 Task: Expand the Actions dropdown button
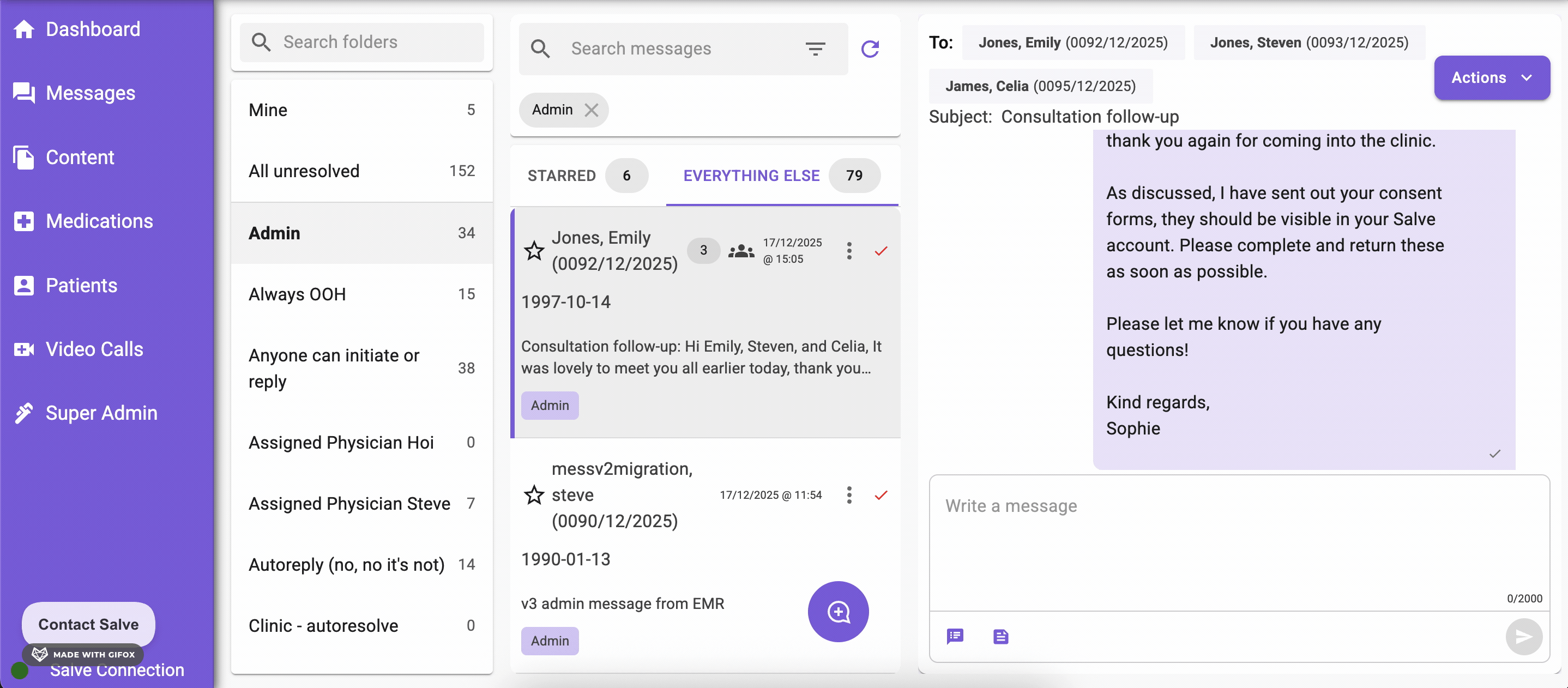1491,77
